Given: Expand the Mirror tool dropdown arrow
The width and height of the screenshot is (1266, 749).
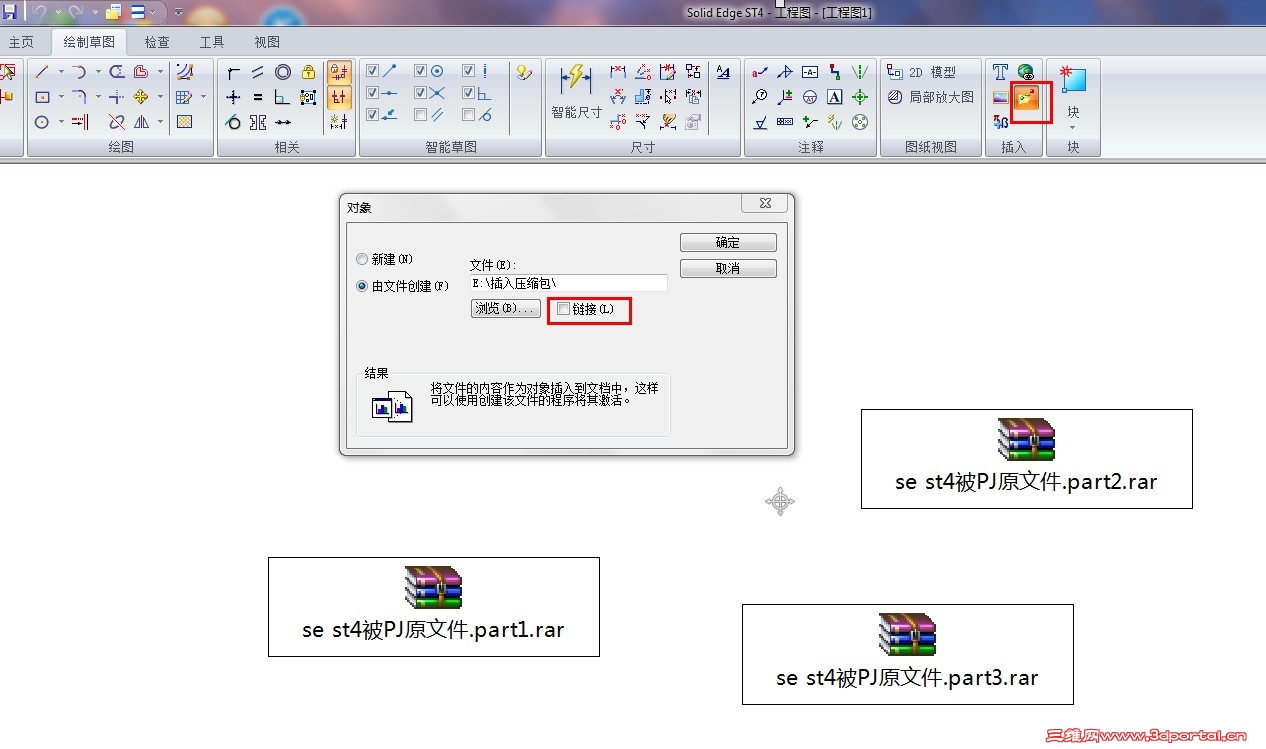Looking at the screenshot, I should 160,122.
